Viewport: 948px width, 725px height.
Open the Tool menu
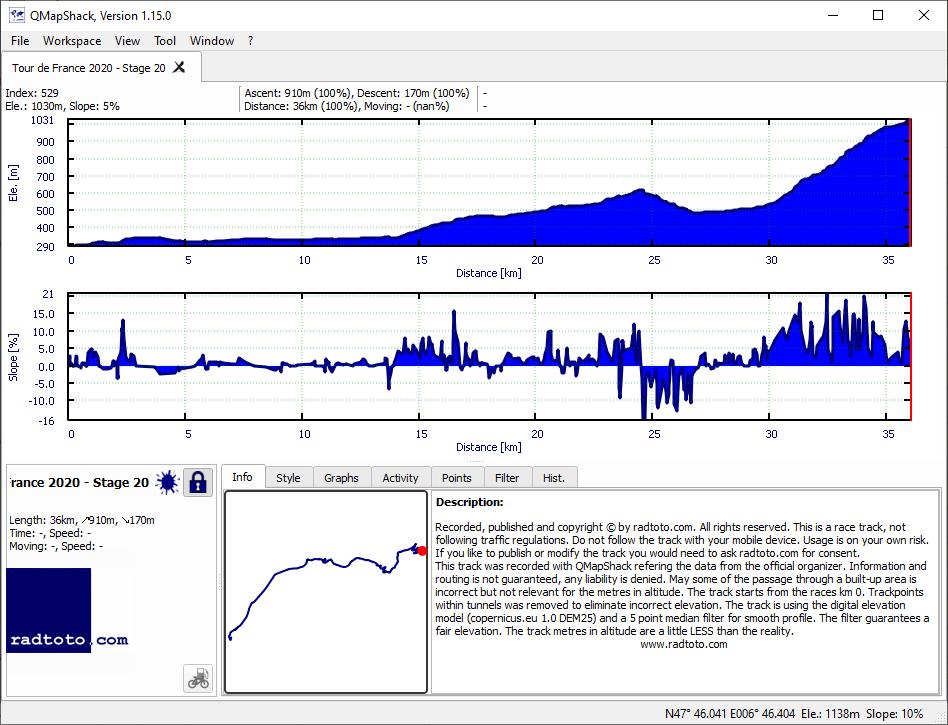[164, 41]
